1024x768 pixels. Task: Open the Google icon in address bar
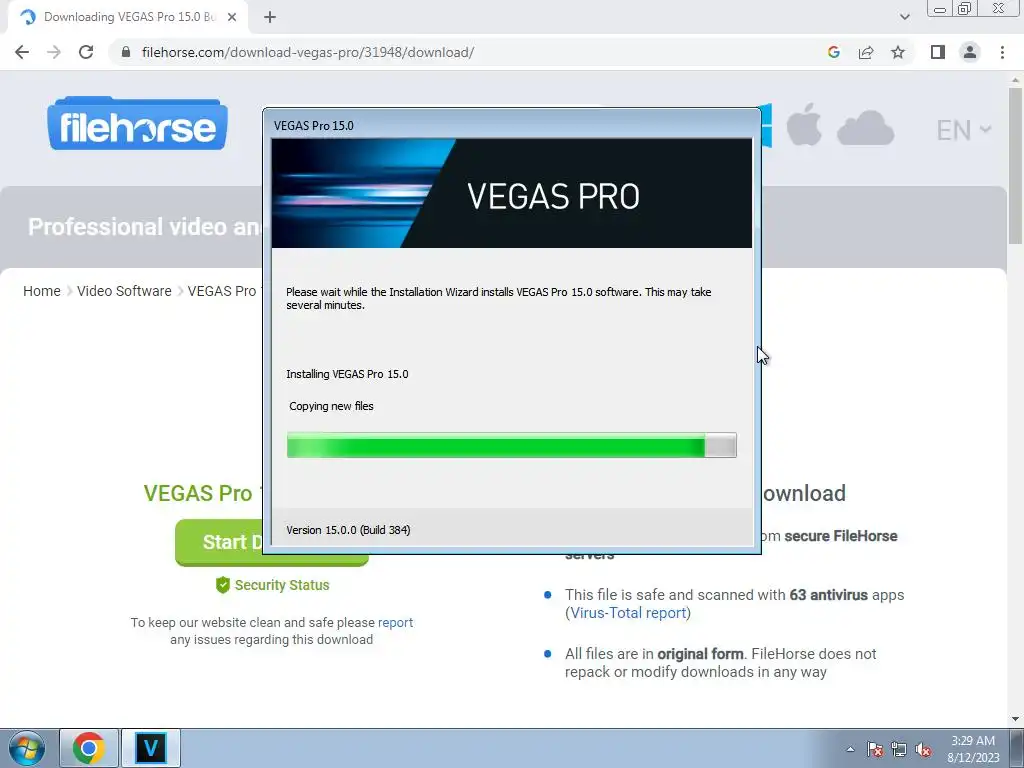[833, 52]
